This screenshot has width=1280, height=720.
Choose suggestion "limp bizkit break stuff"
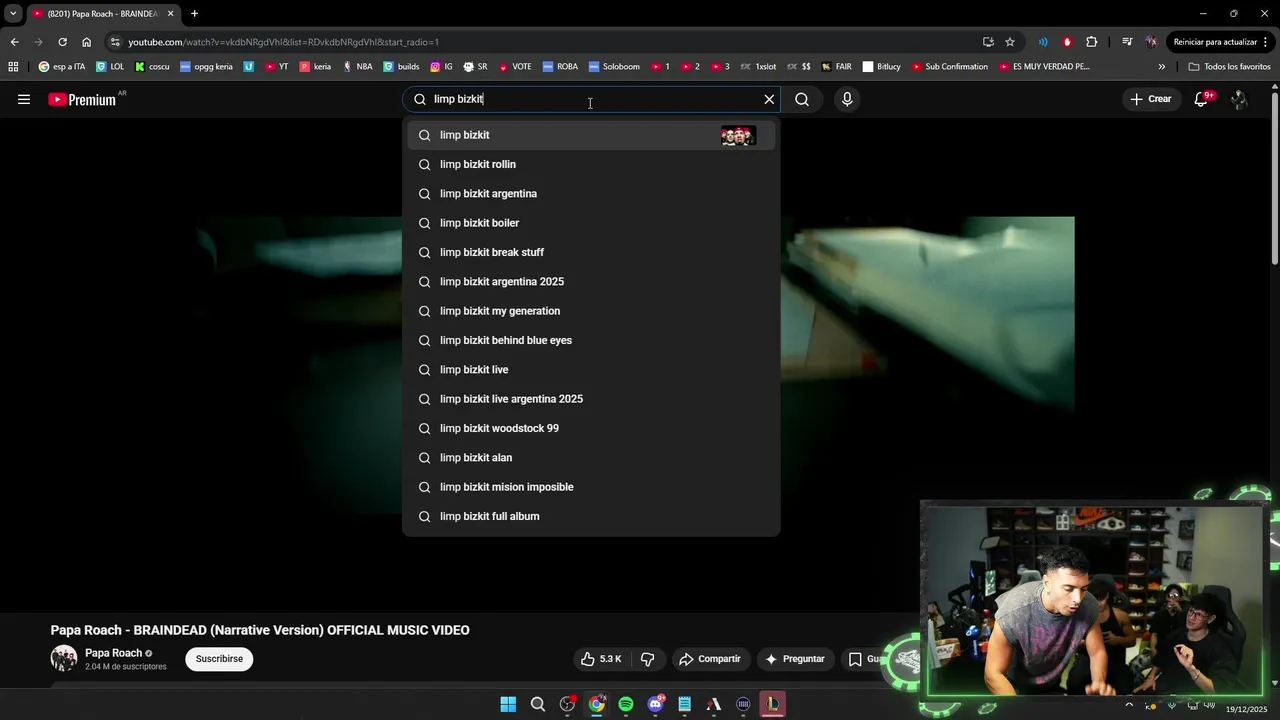[x=591, y=252]
